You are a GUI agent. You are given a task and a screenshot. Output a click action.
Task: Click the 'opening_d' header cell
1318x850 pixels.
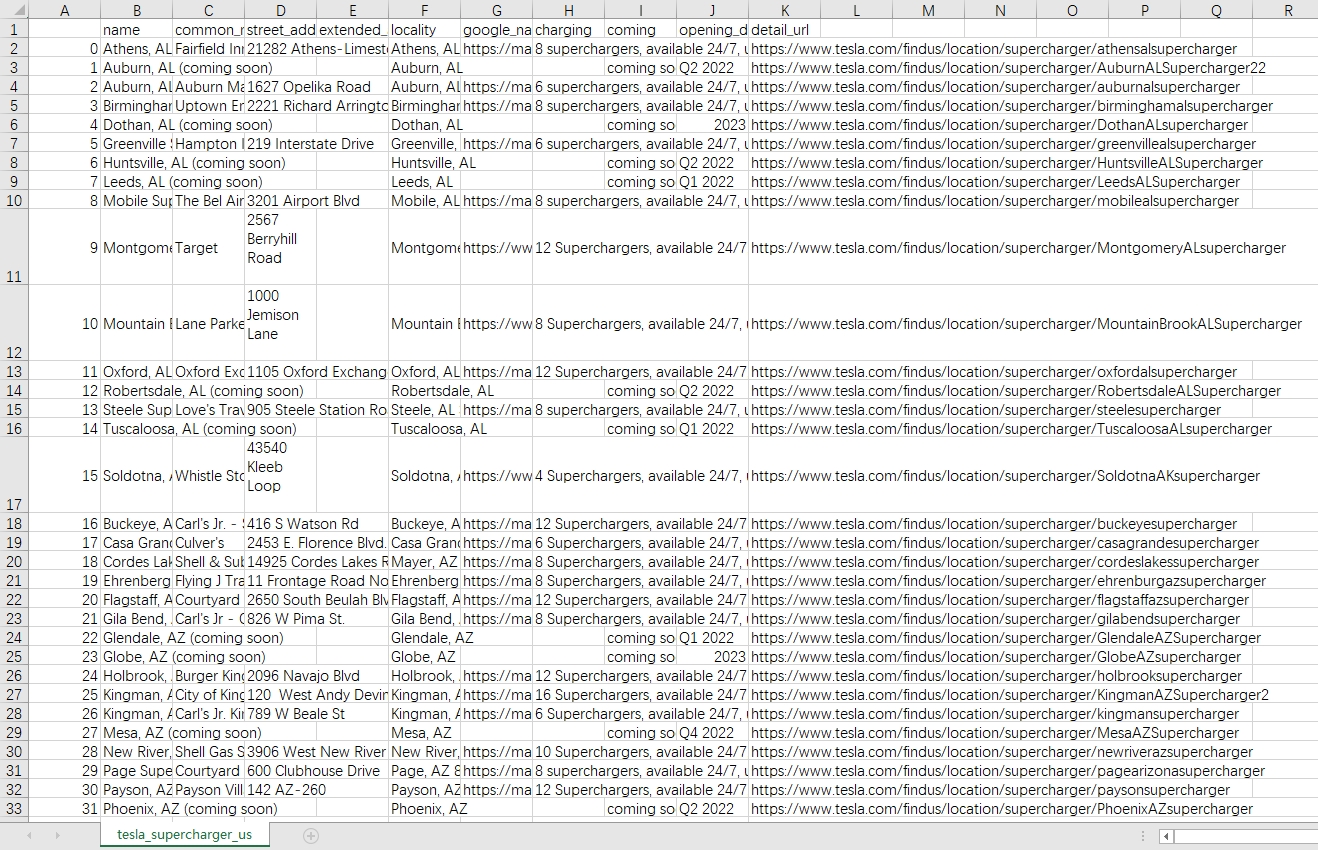[712, 30]
